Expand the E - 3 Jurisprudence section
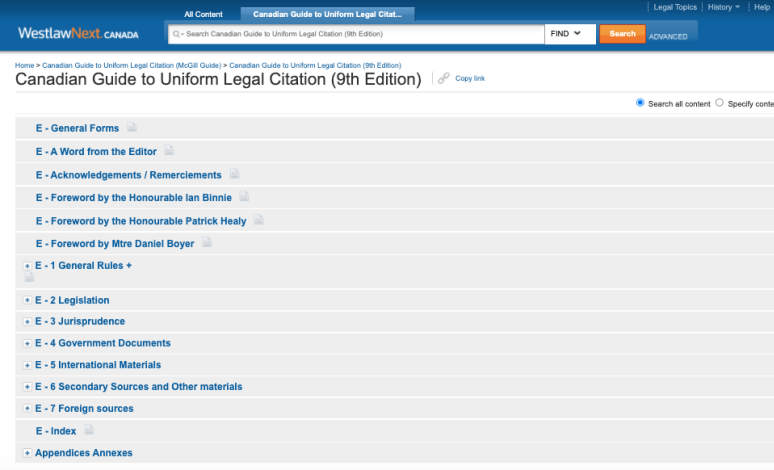Viewport: 774px width, 470px height. point(27,322)
